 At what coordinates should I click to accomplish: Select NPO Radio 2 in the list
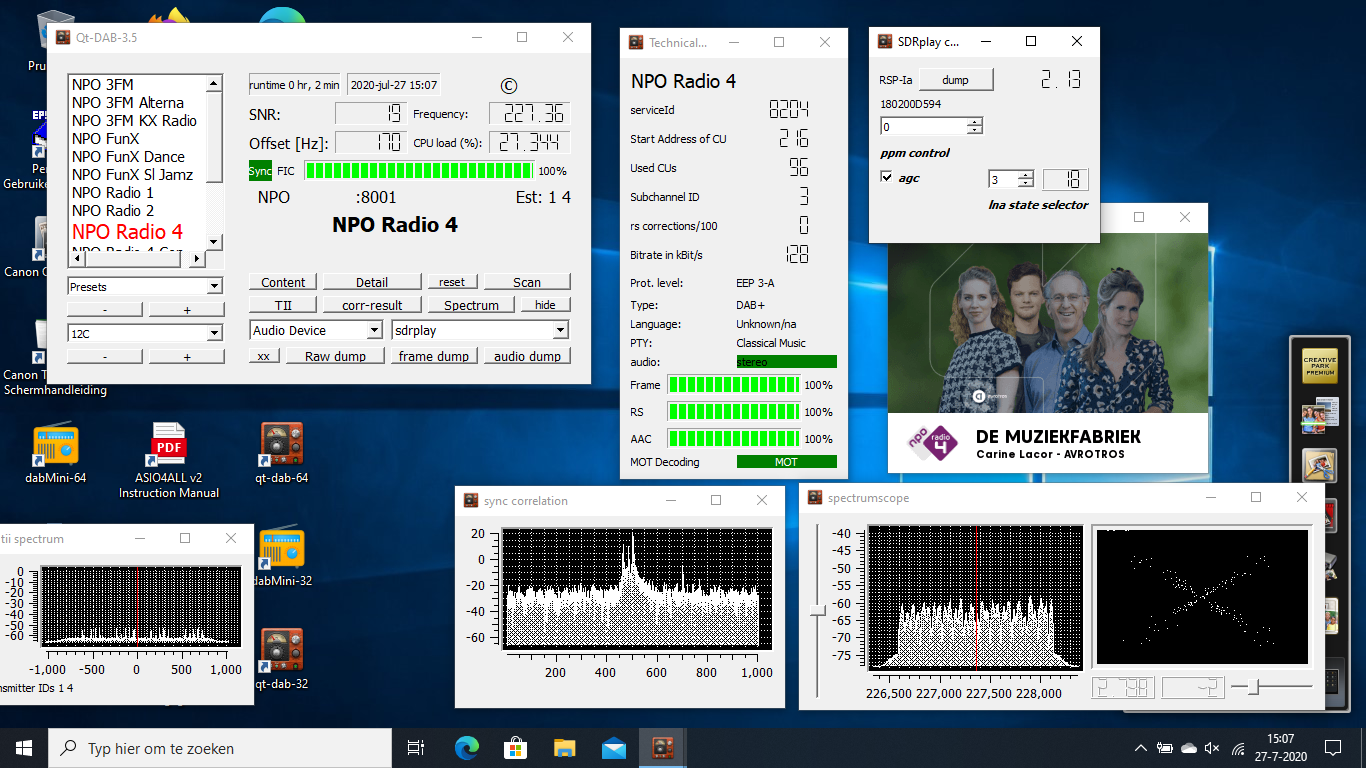(113, 211)
